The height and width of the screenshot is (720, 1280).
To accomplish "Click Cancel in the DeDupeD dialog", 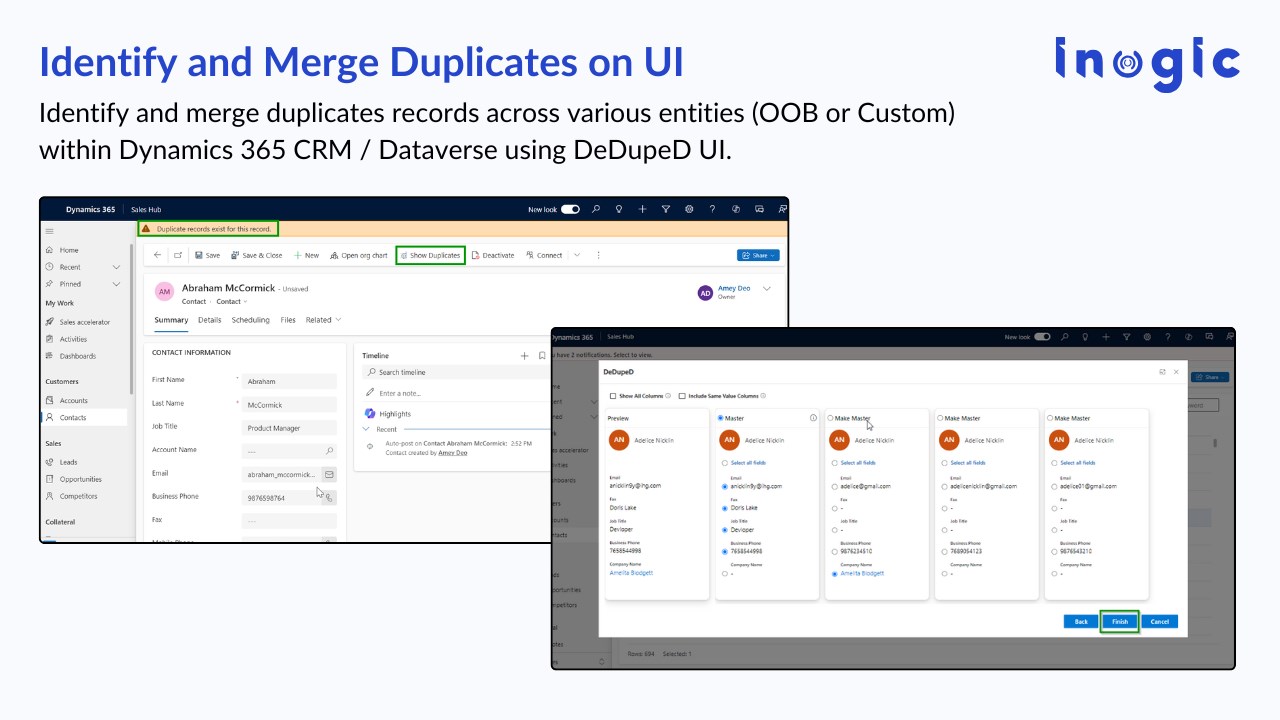I will (1159, 621).
